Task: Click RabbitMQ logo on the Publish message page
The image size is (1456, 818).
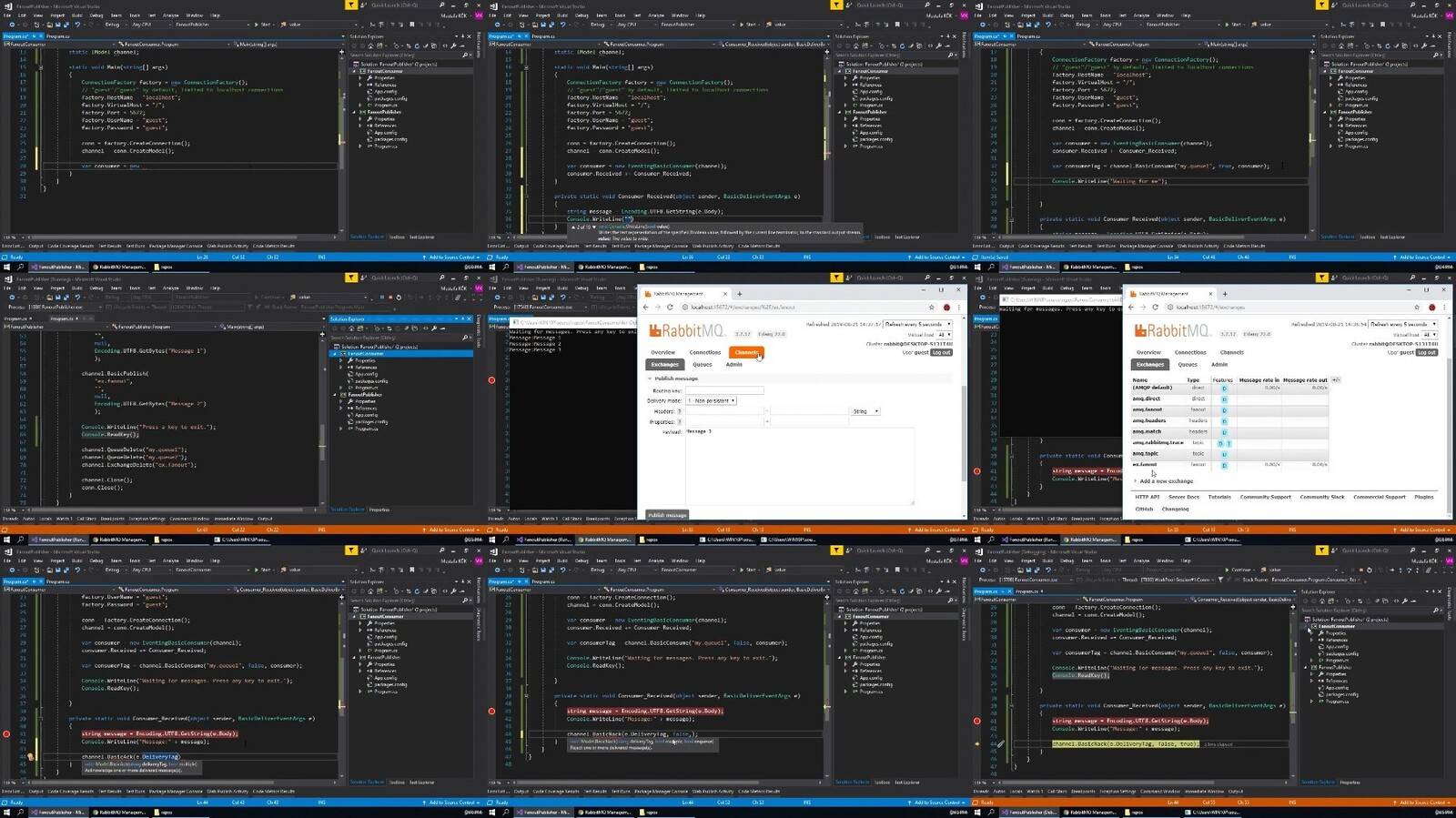Action: pyautogui.click(x=686, y=331)
